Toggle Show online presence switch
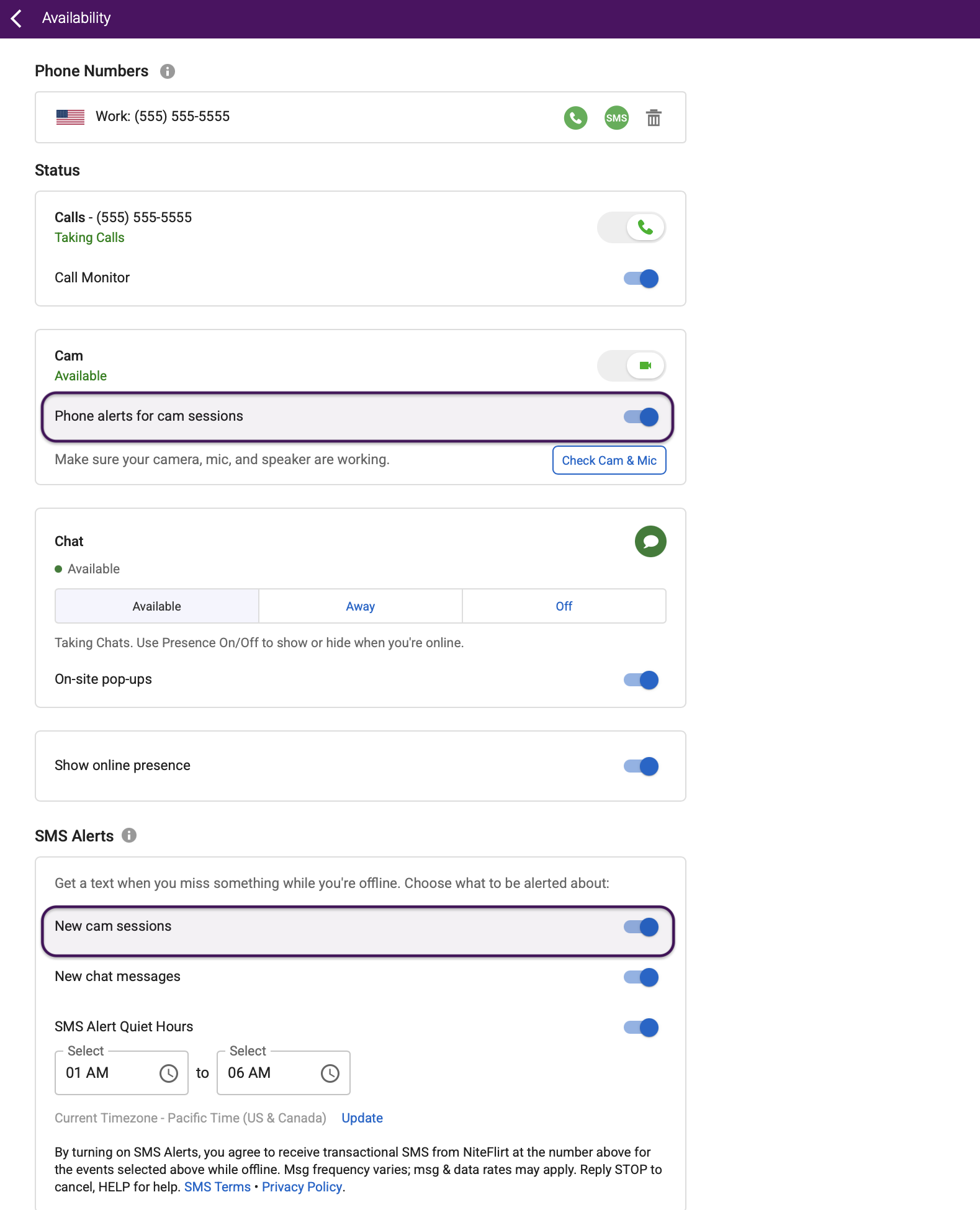980x1210 pixels. [641, 766]
